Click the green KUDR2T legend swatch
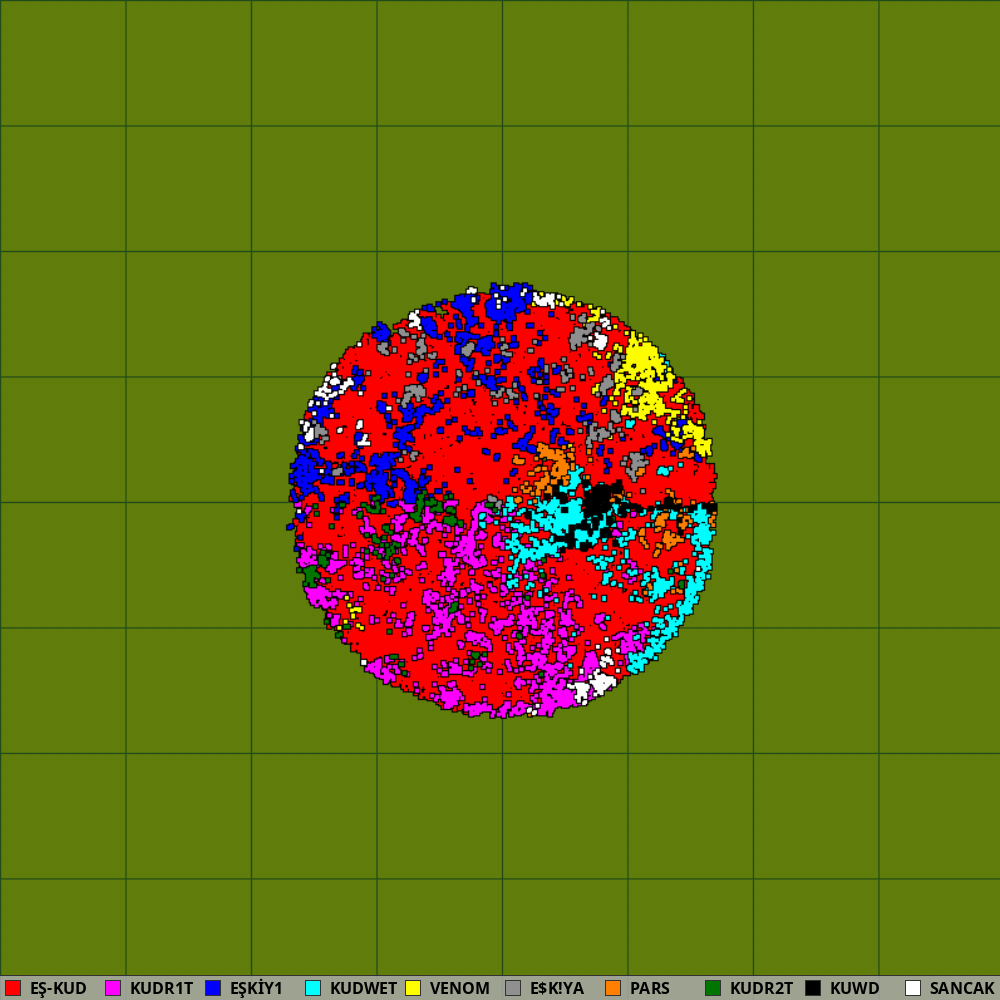Image resolution: width=1000 pixels, height=1000 pixels. point(713,988)
